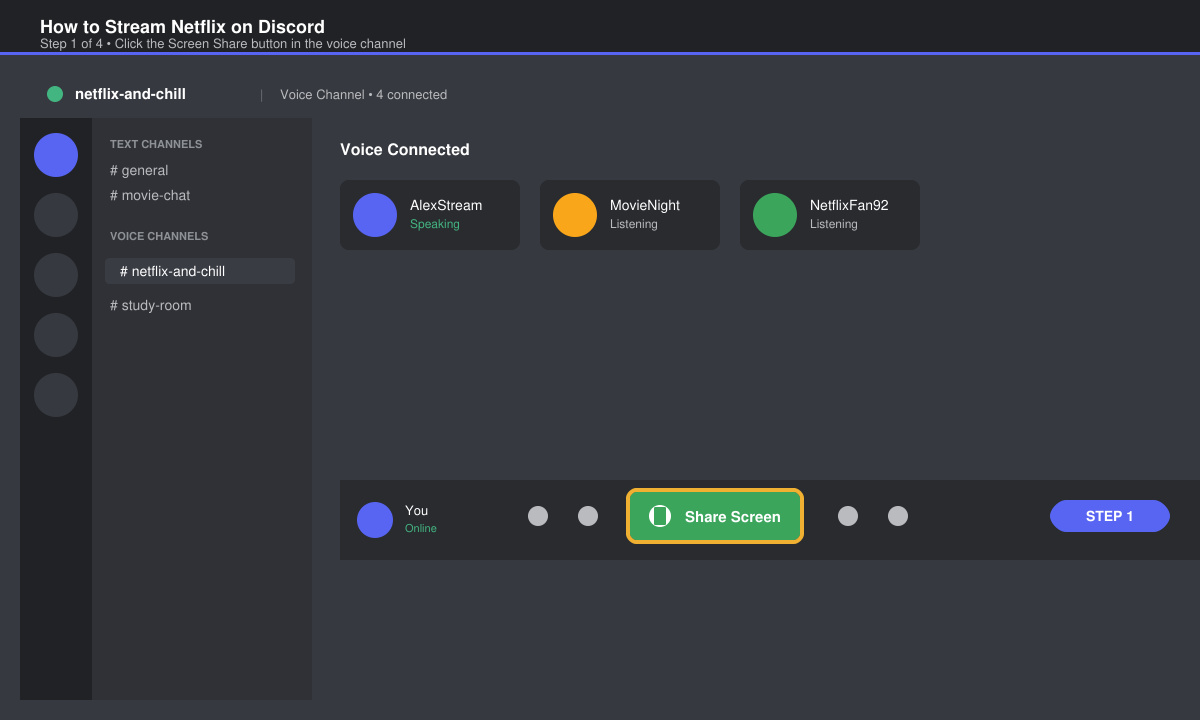Click "Listening" status under NetflixFan92

pyautogui.click(x=834, y=224)
